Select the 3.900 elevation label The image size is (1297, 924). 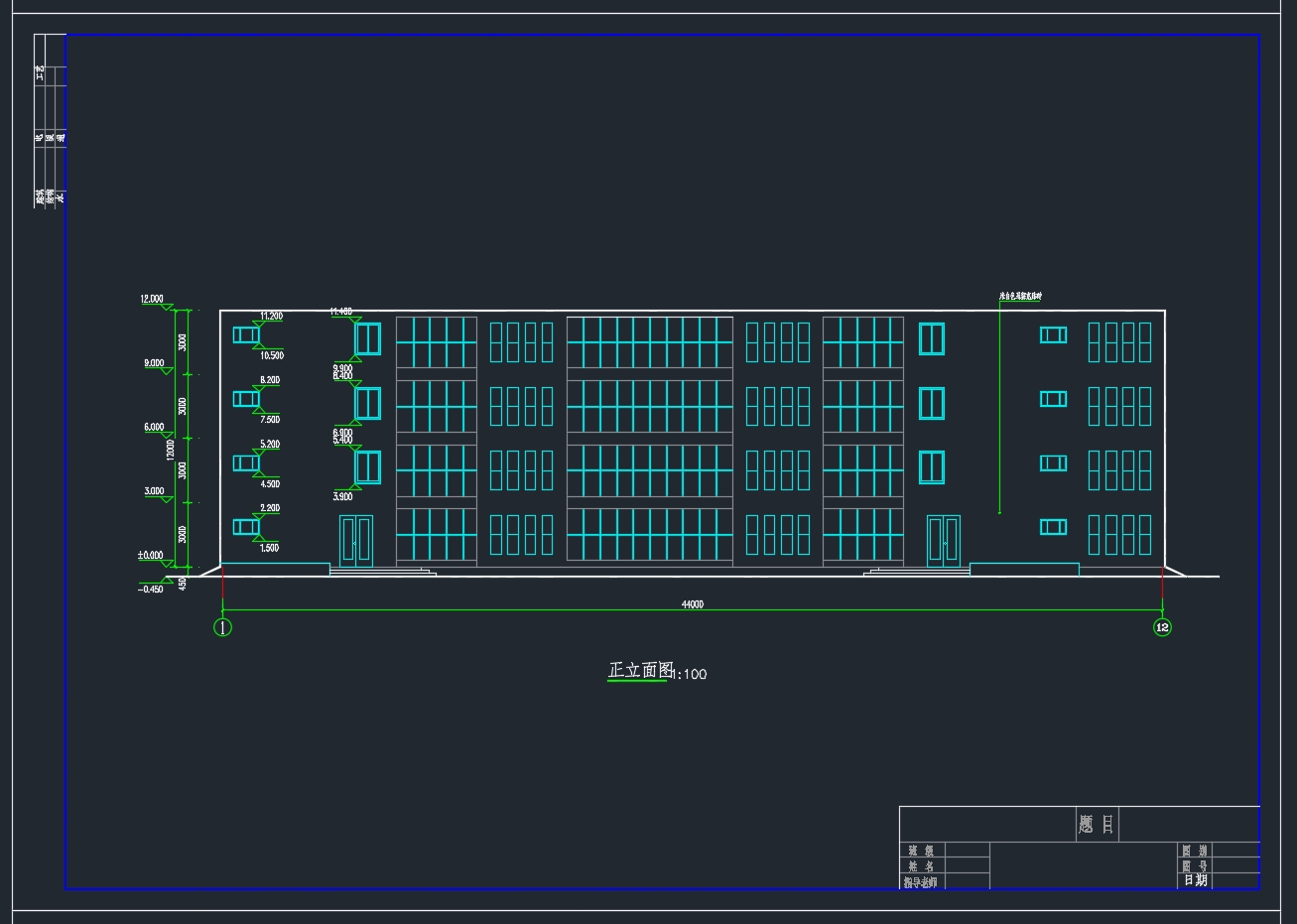(x=342, y=496)
